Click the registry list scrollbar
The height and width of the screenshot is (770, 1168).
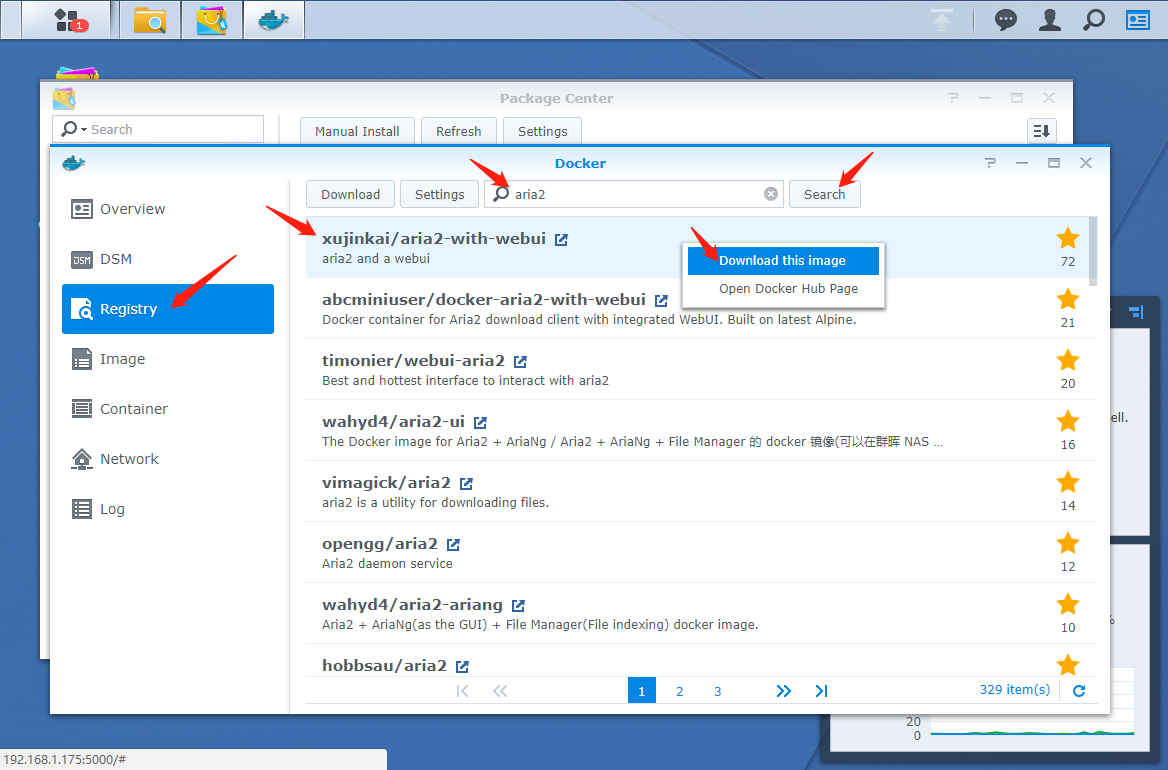pyautogui.click(x=1093, y=251)
